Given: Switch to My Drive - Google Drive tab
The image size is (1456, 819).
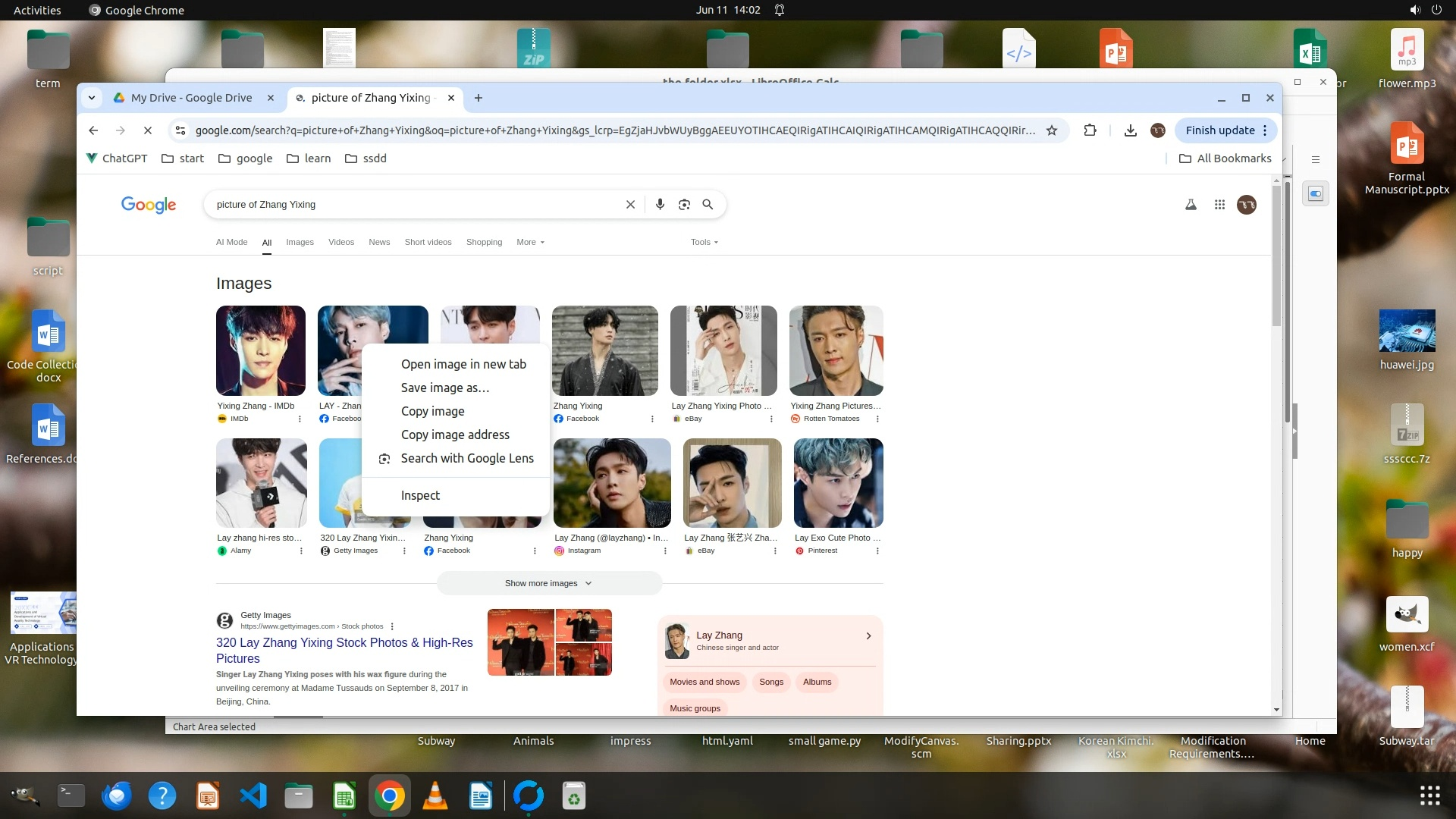Looking at the screenshot, I should 191,98.
